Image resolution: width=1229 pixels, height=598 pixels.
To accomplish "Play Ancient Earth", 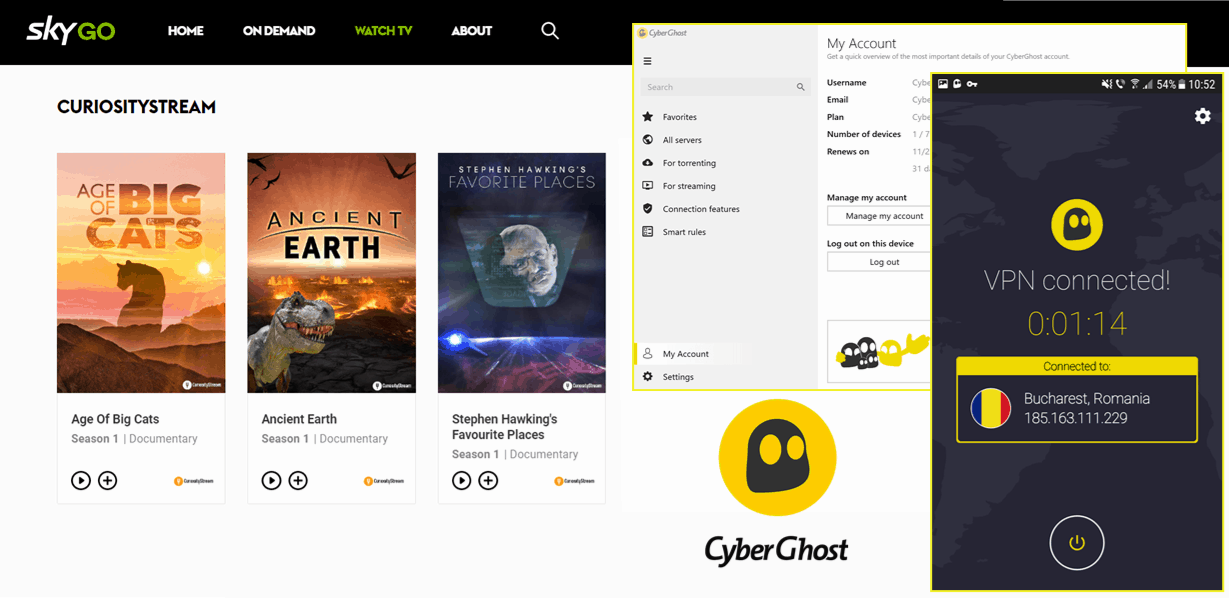I will (x=271, y=481).
